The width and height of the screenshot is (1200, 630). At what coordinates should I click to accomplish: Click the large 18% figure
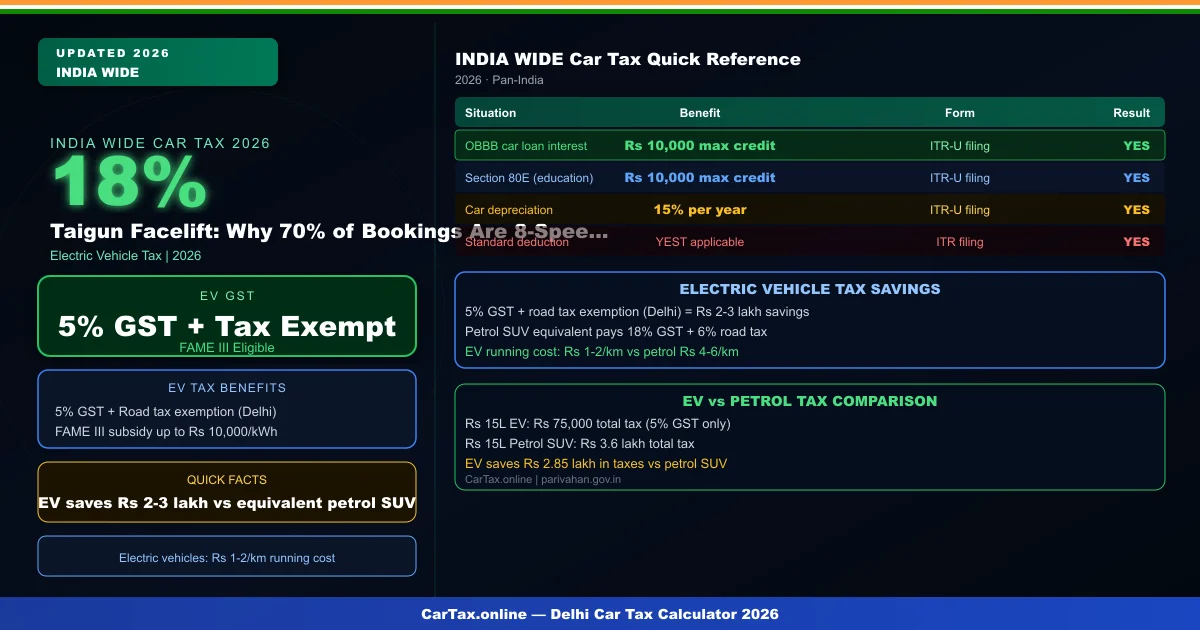(129, 184)
